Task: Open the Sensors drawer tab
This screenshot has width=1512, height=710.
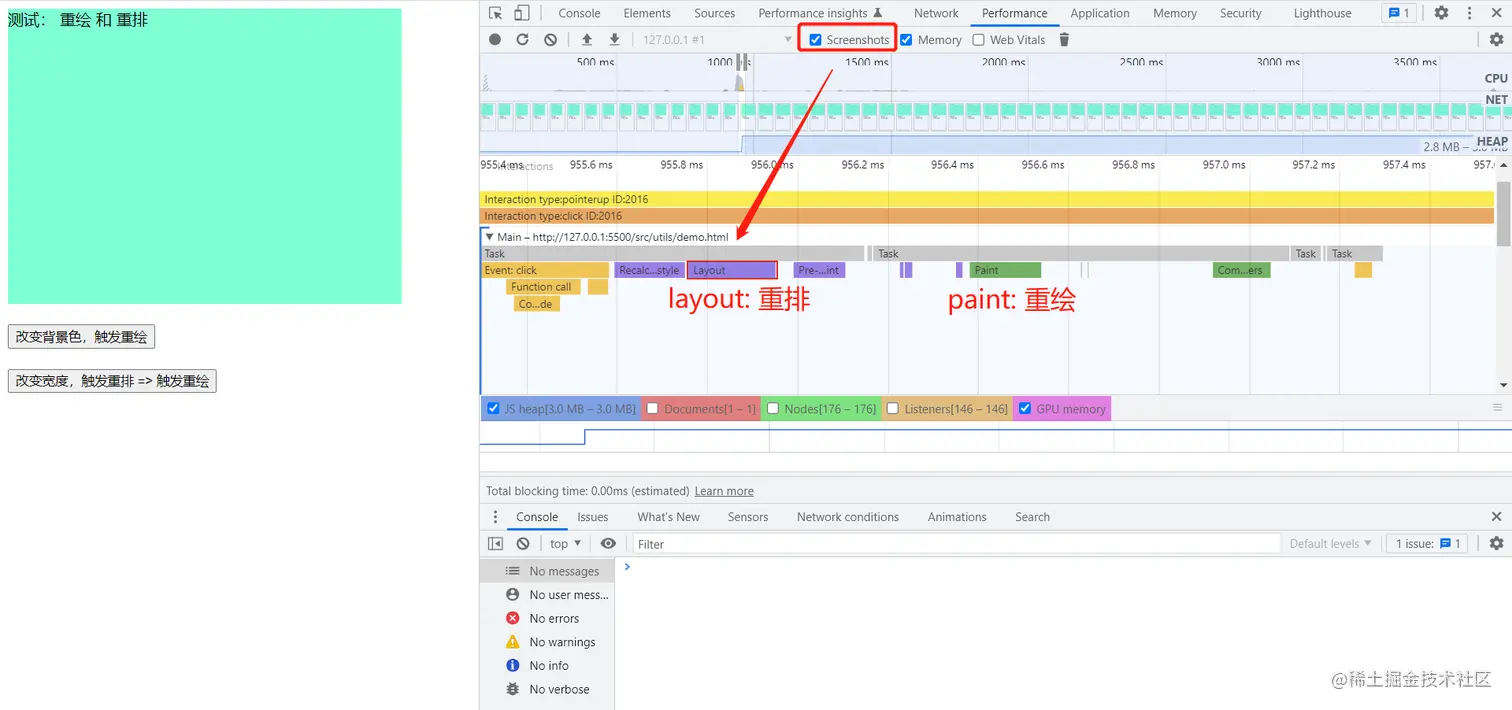Action: click(748, 517)
